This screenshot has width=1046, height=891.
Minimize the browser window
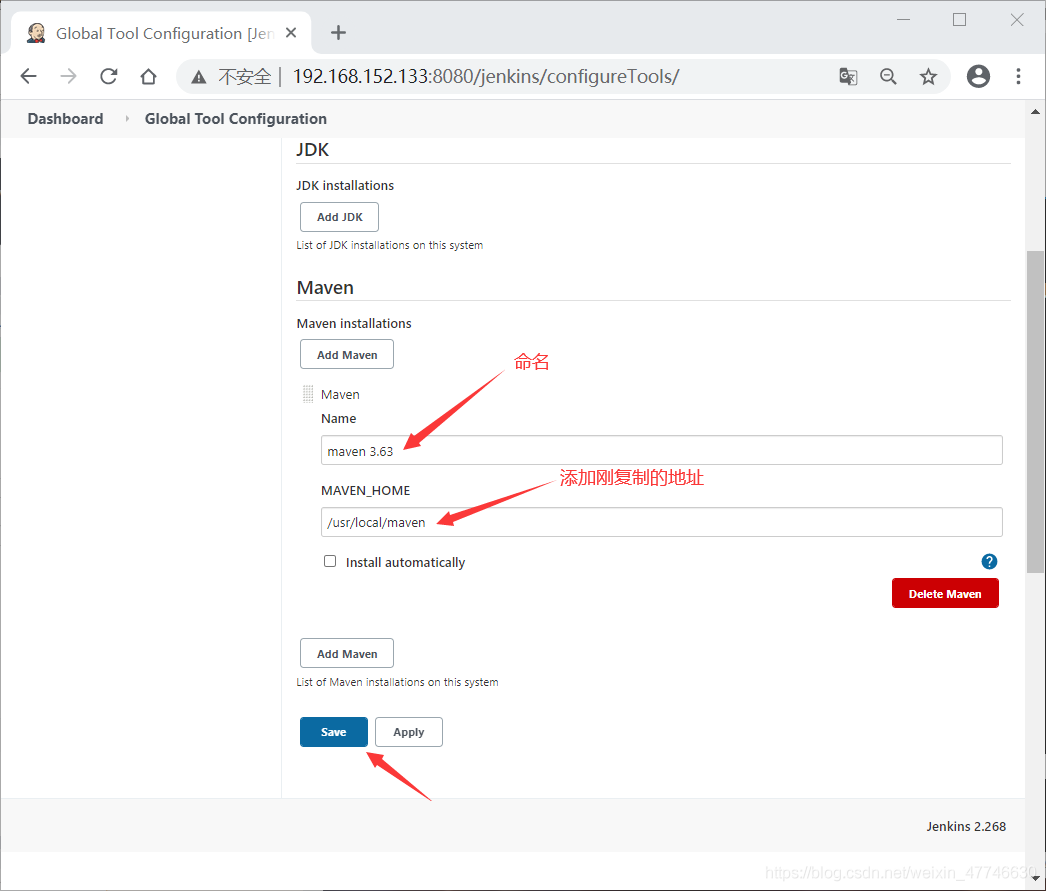coord(903,20)
